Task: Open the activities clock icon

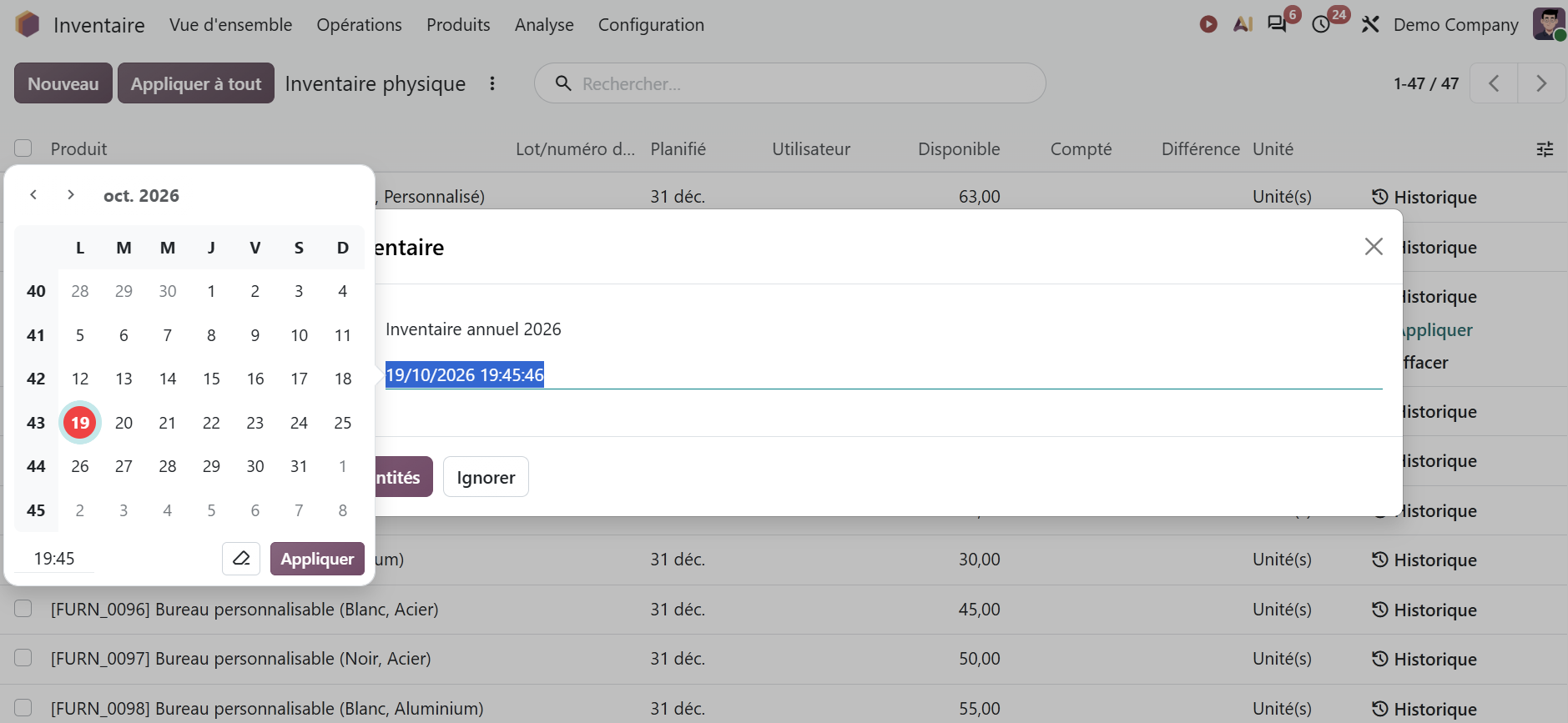Action: coord(1321,24)
